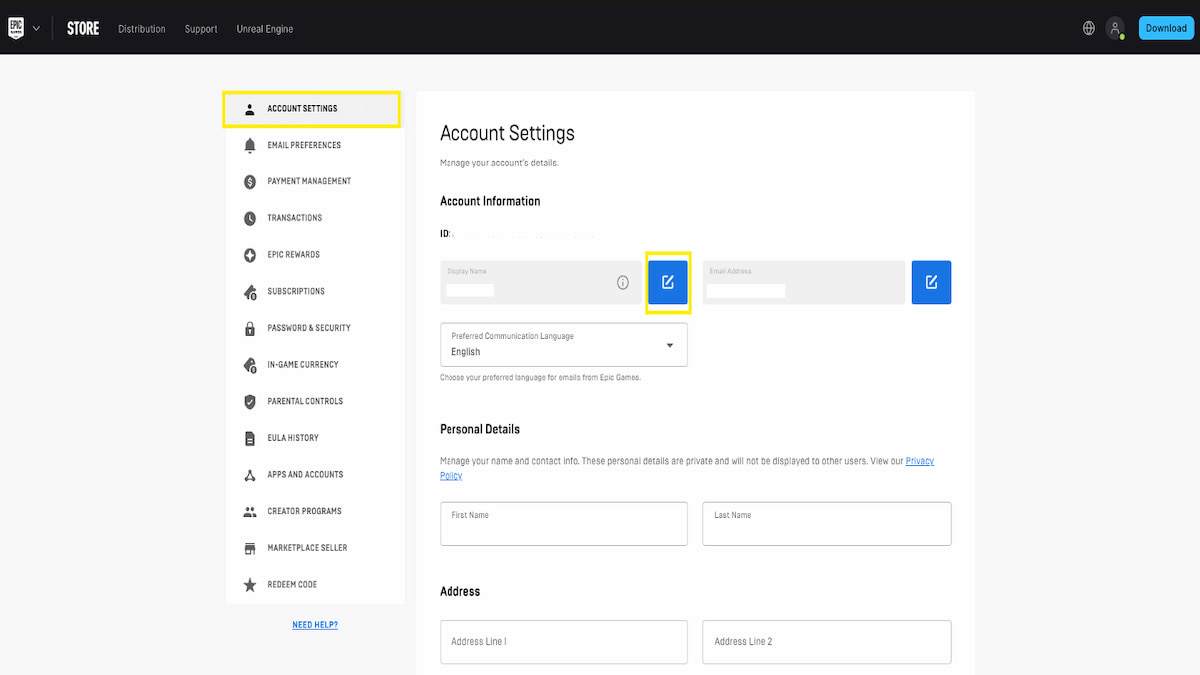
Task: Click the email address edit icon
Action: click(x=931, y=282)
